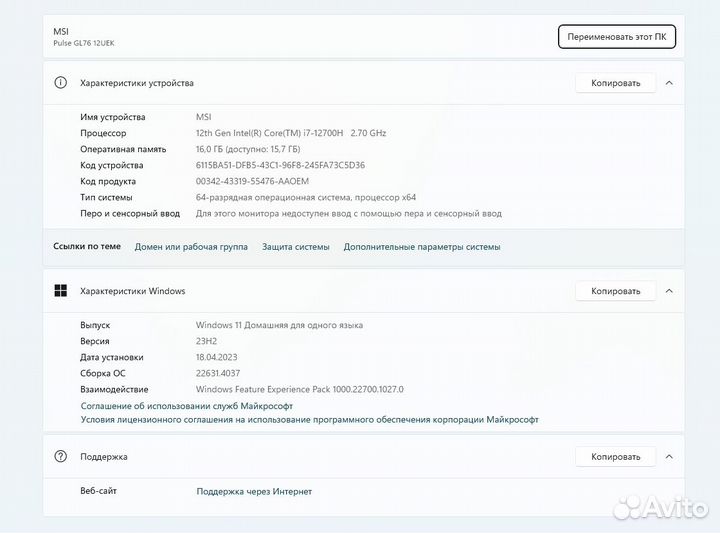Click the Взаимодействие label
The width and height of the screenshot is (720, 533).
(x=114, y=389)
